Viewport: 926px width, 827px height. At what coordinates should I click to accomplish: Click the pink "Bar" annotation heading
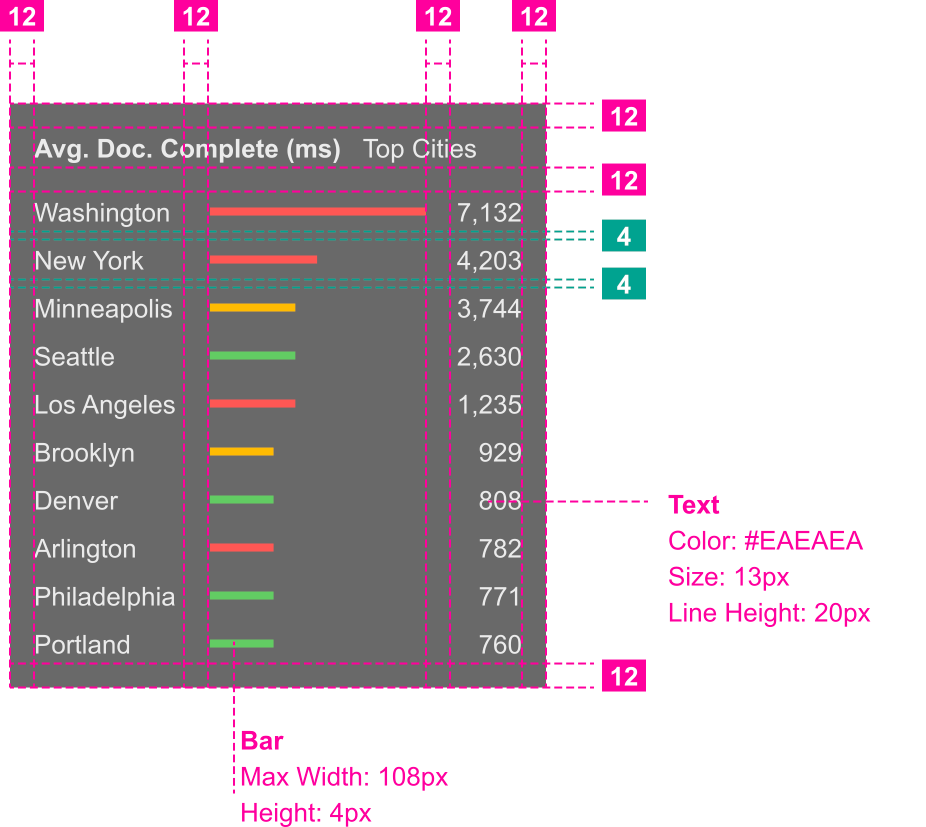pyautogui.click(x=262, y=741)
